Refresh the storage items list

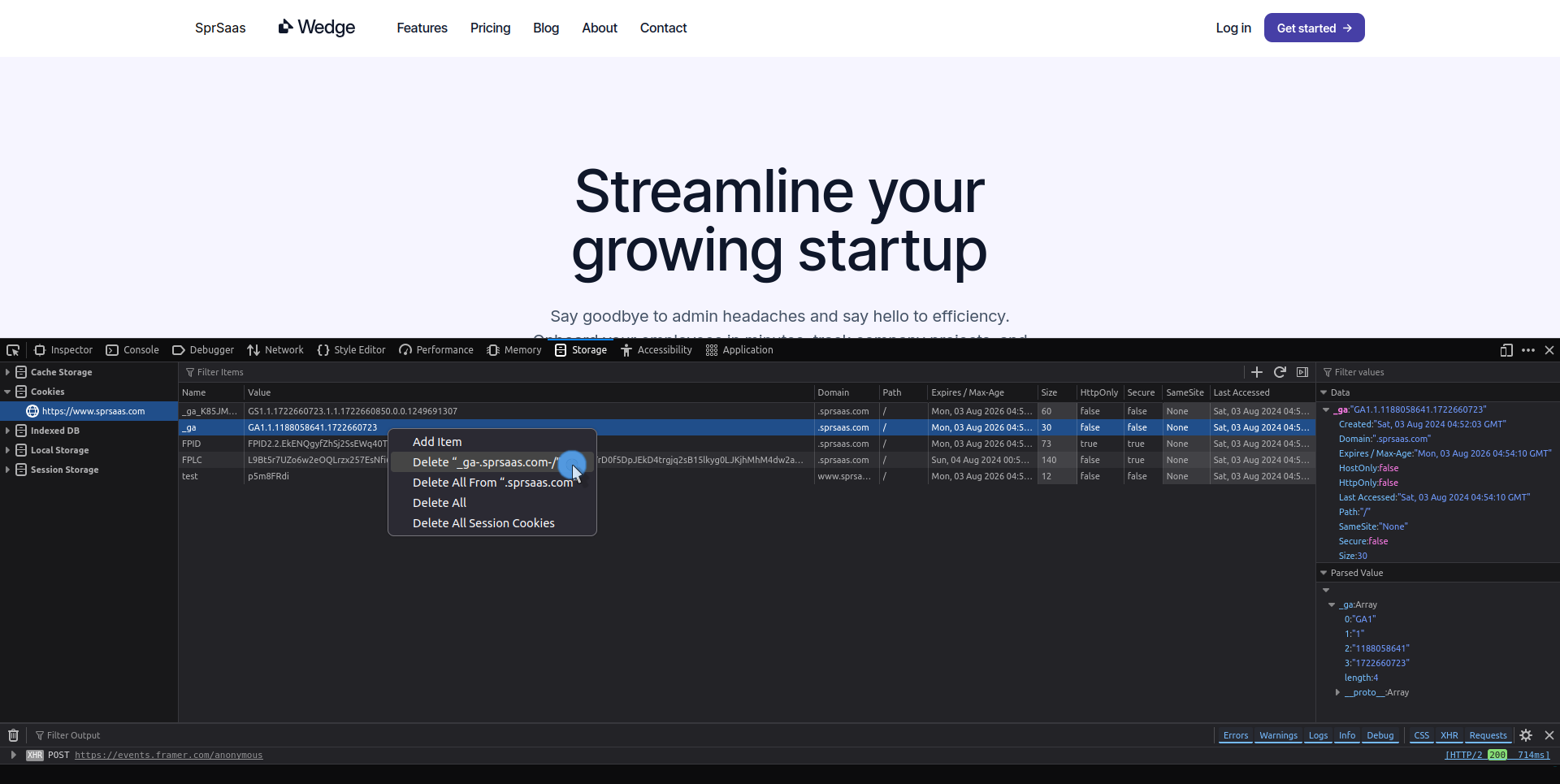click(x=1280, y=372)
